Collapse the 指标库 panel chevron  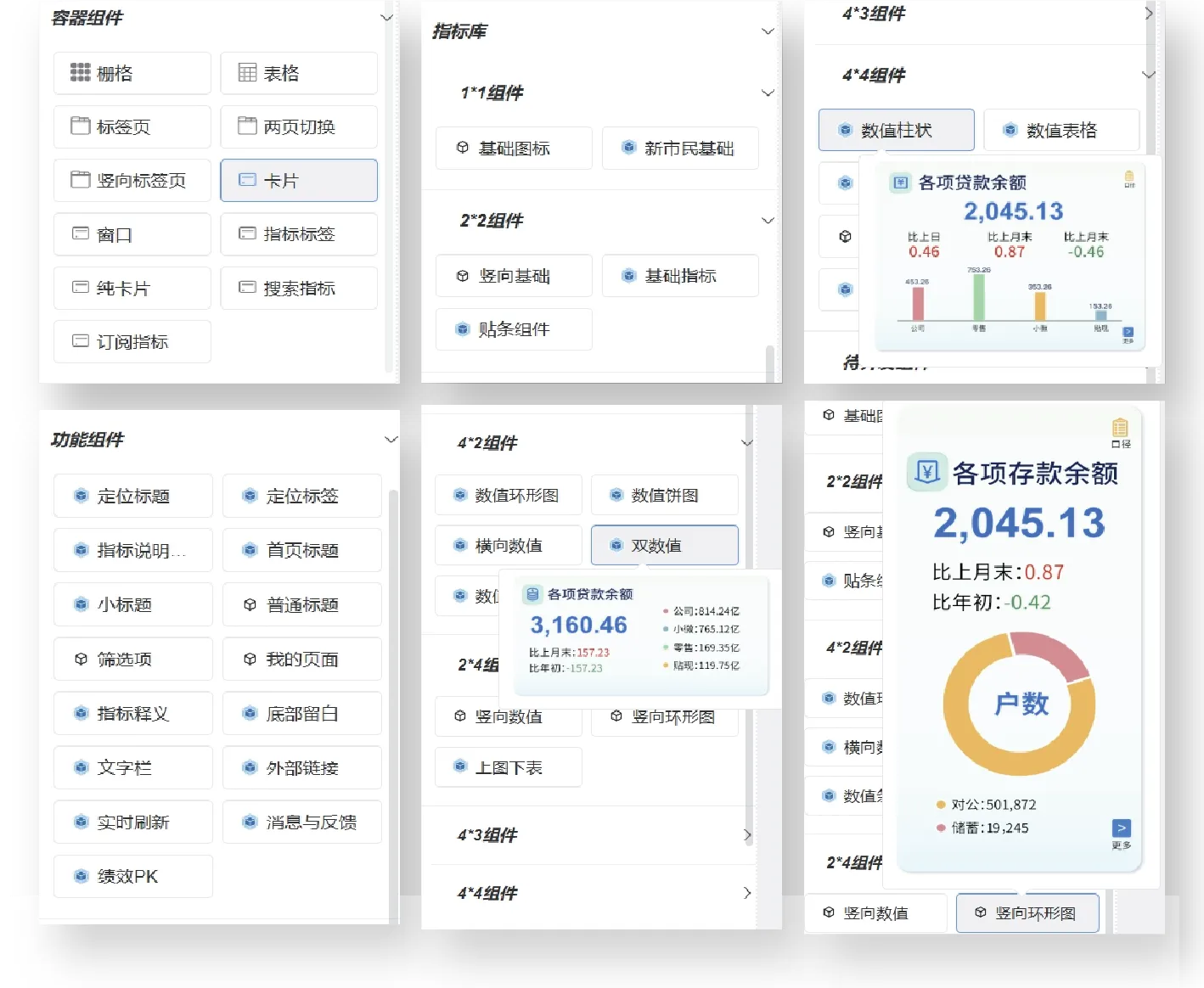point(768,31)
